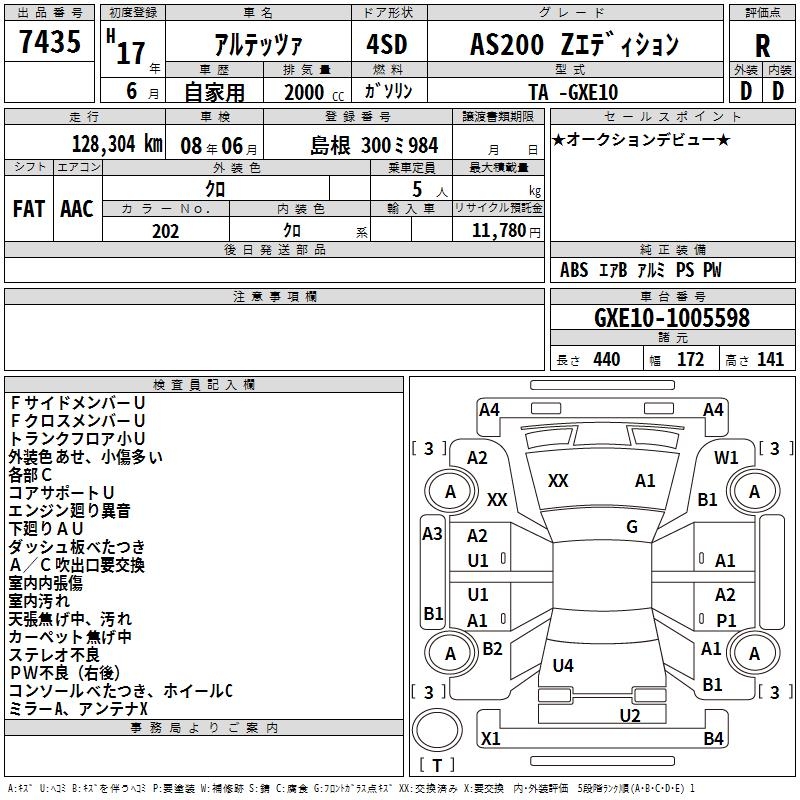The image size is (800, 800).
Task: Click the U4 trunk damage mark
Action: click(x=563, y=666)
